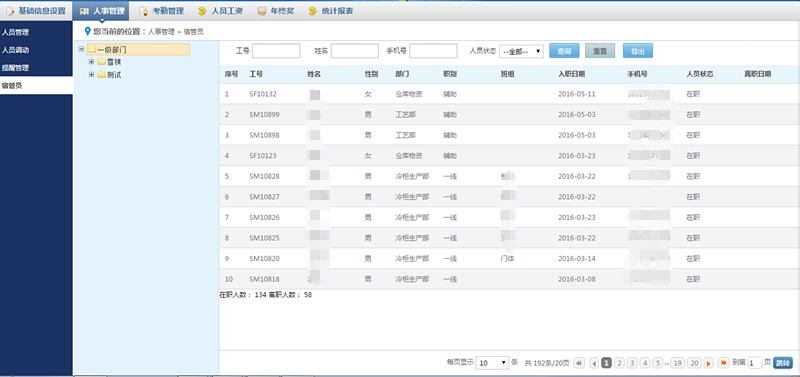Screen dimensions: 800x377
Task: Go to next page orange arrow
Action: tap(709, 363)
